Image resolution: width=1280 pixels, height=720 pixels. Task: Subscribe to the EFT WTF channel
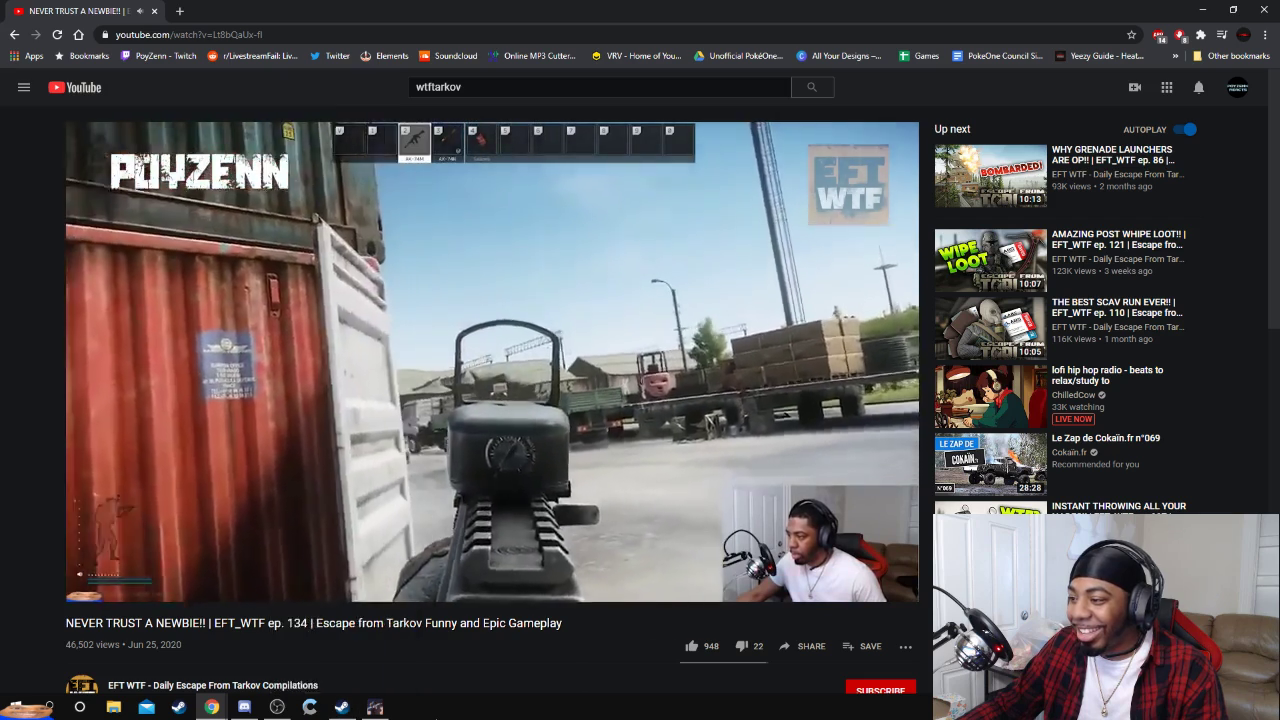(880, 688)
